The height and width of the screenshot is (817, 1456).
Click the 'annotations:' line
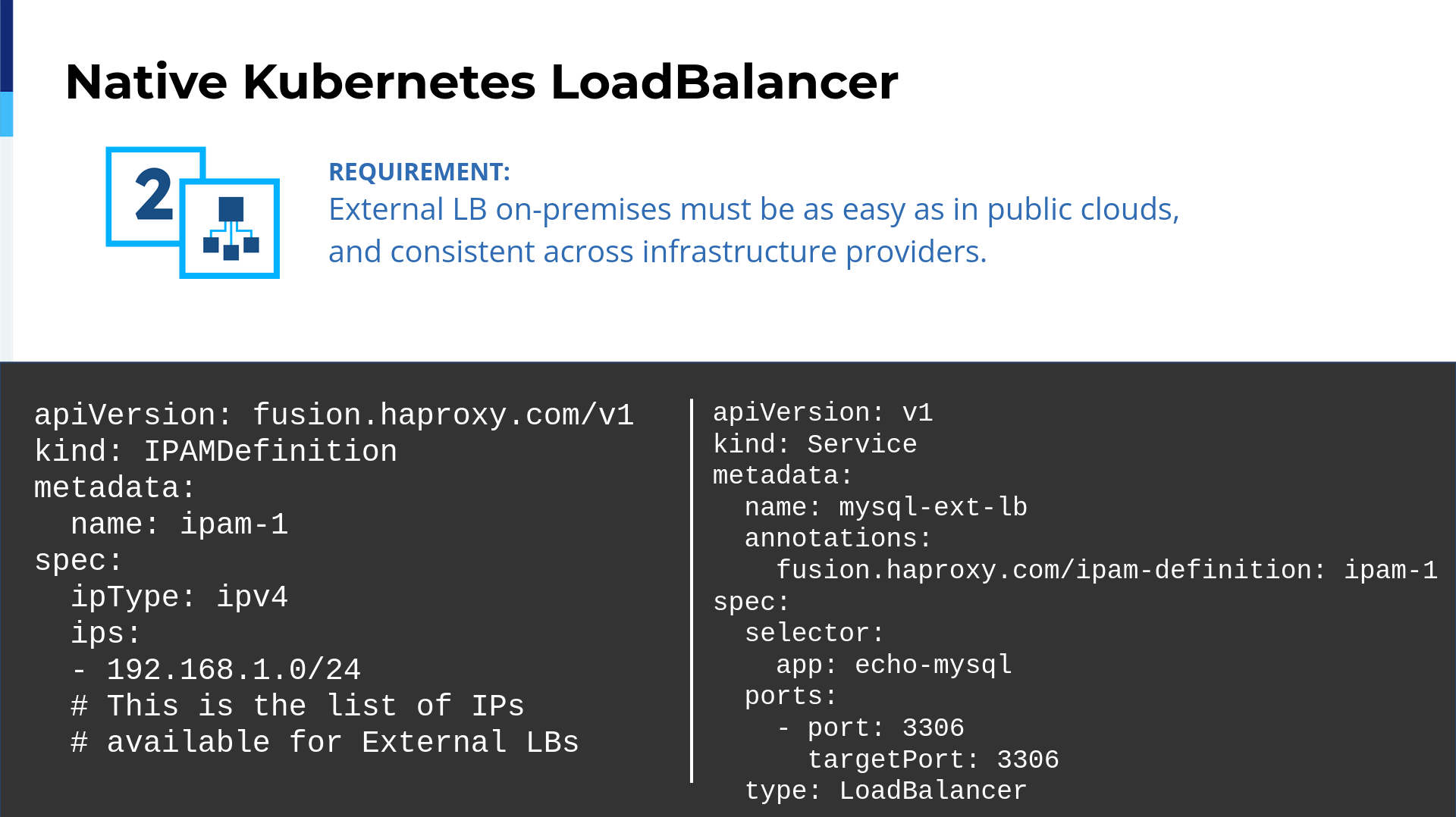tap(838, 539)
